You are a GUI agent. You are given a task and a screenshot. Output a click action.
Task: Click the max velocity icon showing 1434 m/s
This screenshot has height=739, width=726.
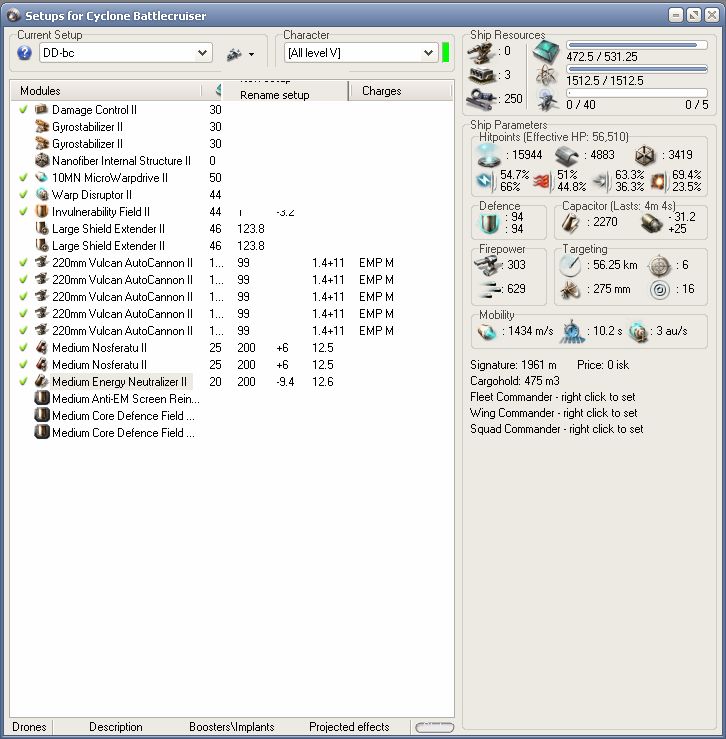pyautogui.click(x=487, y=331)
